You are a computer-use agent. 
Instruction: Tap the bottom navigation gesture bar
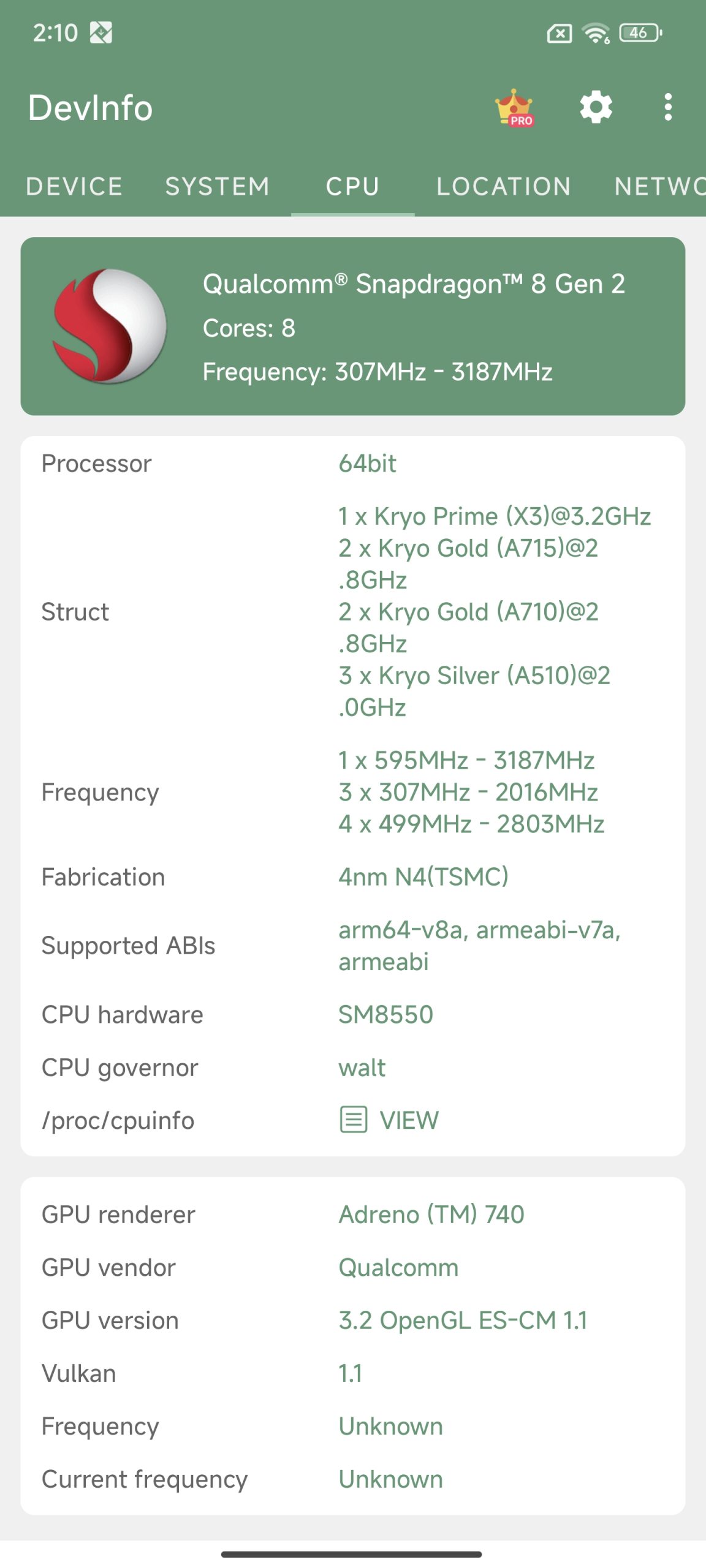tap(352, 1554)
